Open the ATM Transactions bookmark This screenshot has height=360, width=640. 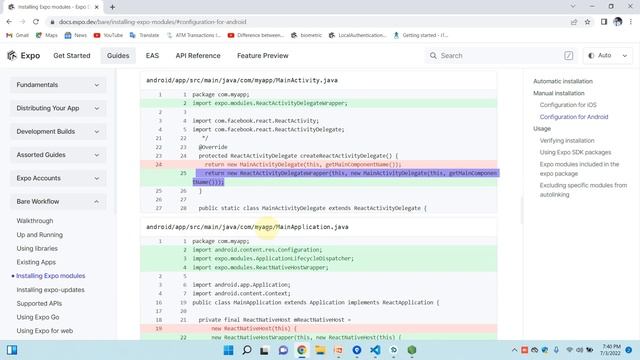[193, 35]
